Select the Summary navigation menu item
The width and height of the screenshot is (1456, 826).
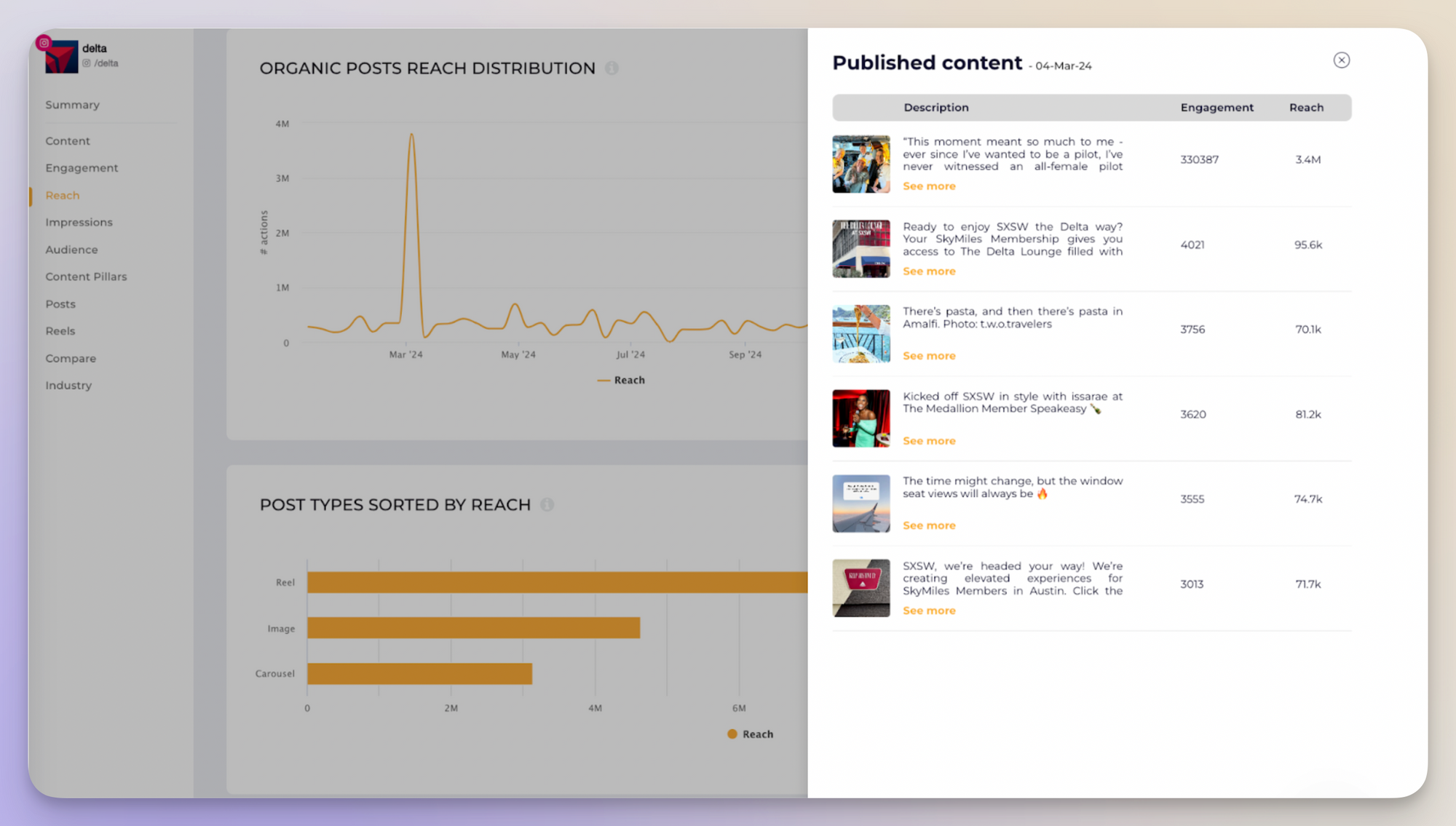click(x=73, y=104)
